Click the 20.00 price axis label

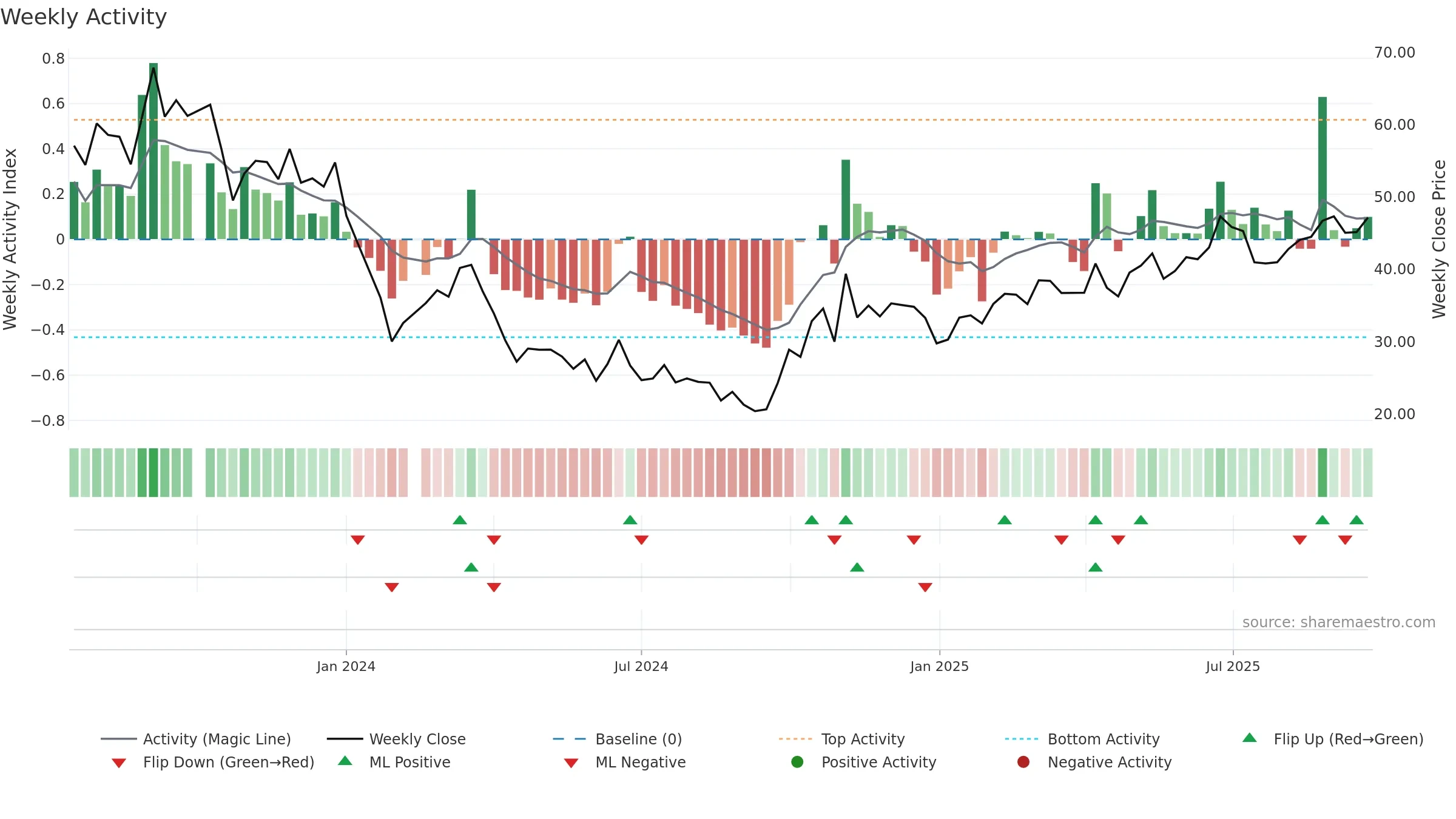[1395, 414]
